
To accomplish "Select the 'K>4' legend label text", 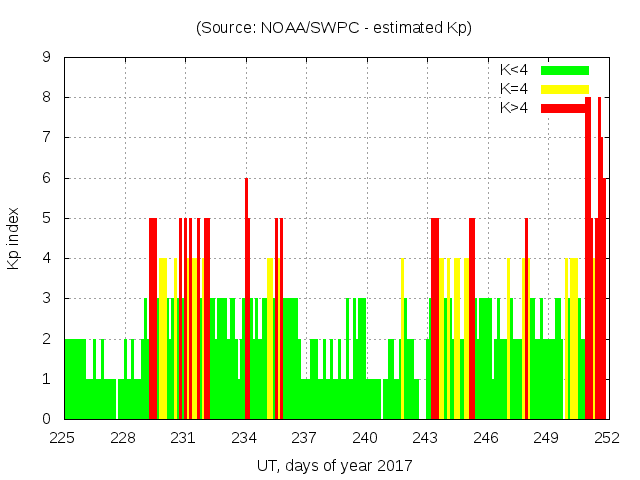I will [514, 108].
